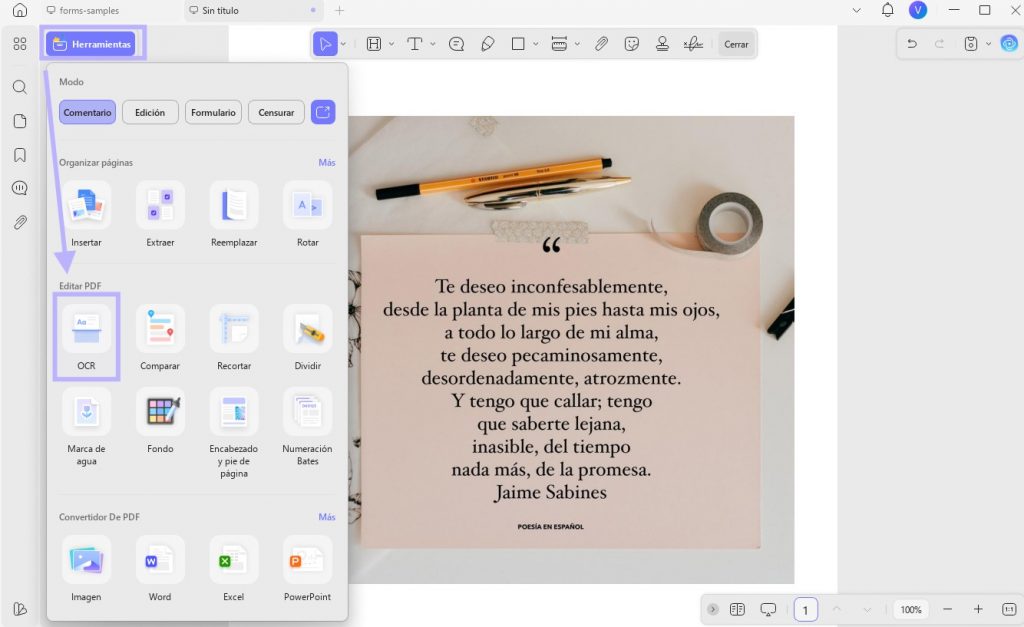The image size is (1024, 627).
Task: Switch to the forms-samples tab
Action: point(83,10)
